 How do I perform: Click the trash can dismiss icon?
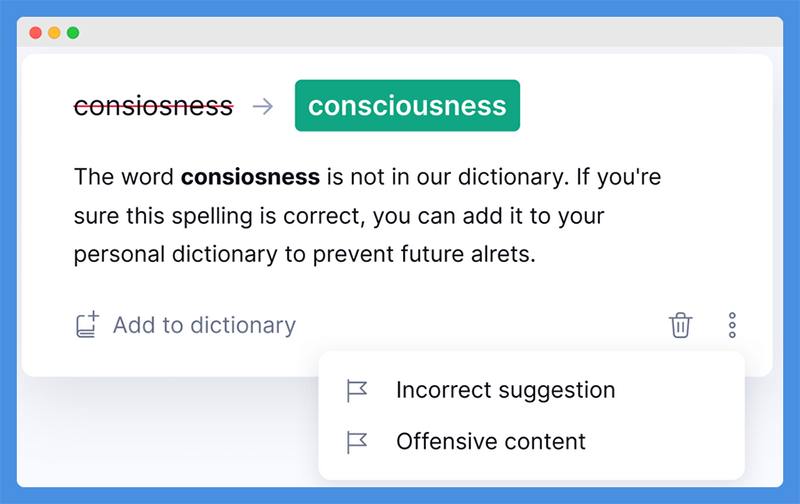point(680,325)
